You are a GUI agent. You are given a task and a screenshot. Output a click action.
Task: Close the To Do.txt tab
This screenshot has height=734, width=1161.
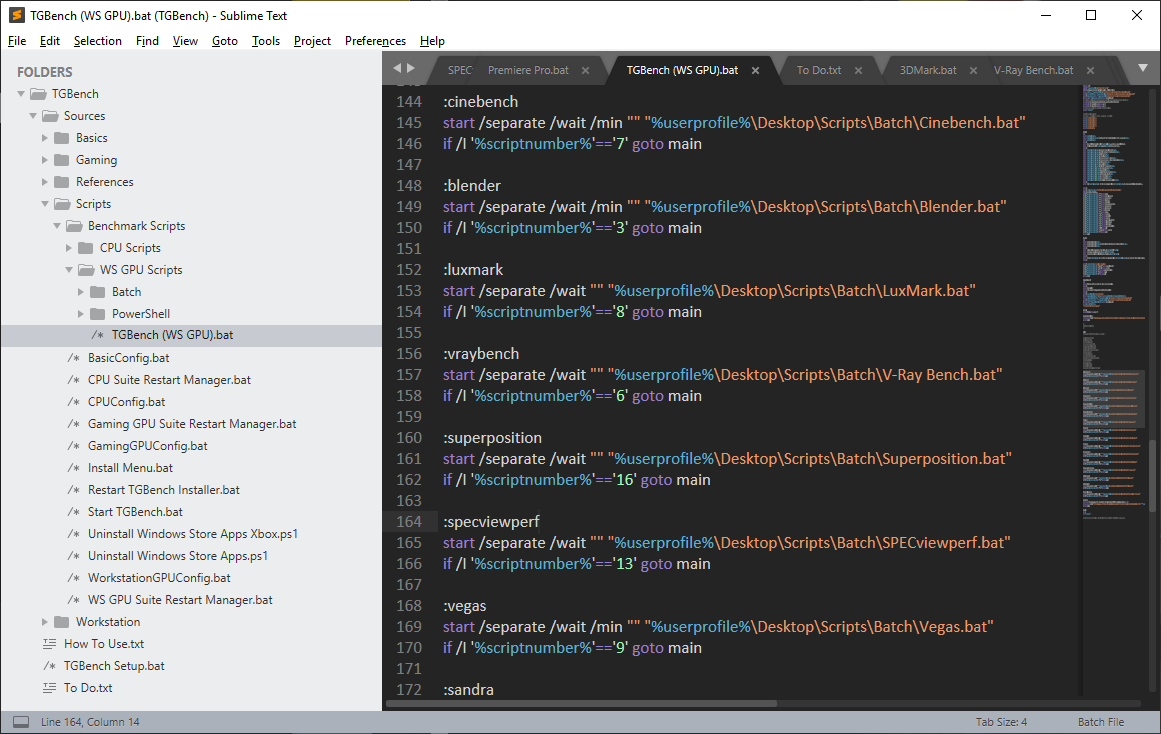pos(858,70)
